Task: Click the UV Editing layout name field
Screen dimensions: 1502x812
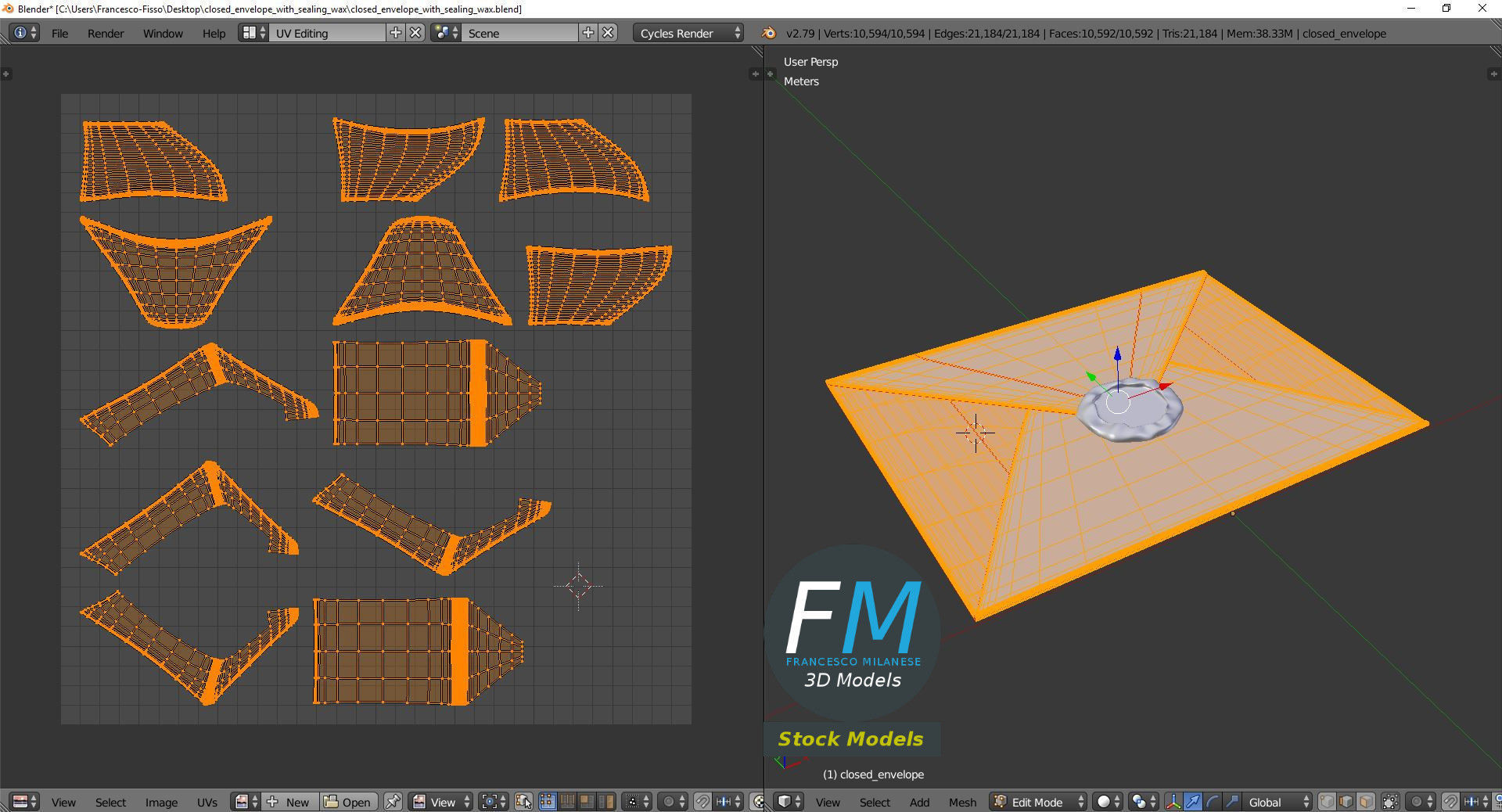Action: pos(328,33)
